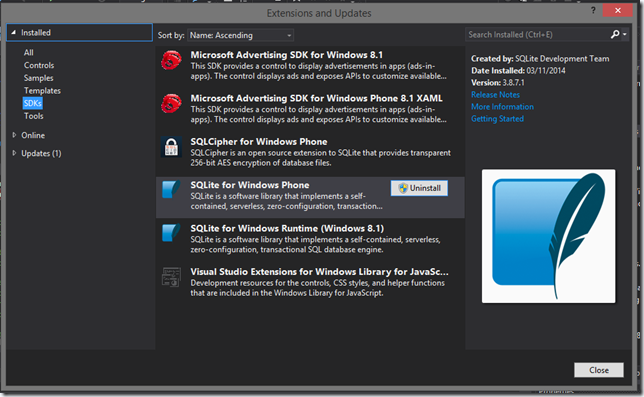This screenshot has height=397, width=644.
Task: Collapse the Installed category
Action: coord(14,32)
